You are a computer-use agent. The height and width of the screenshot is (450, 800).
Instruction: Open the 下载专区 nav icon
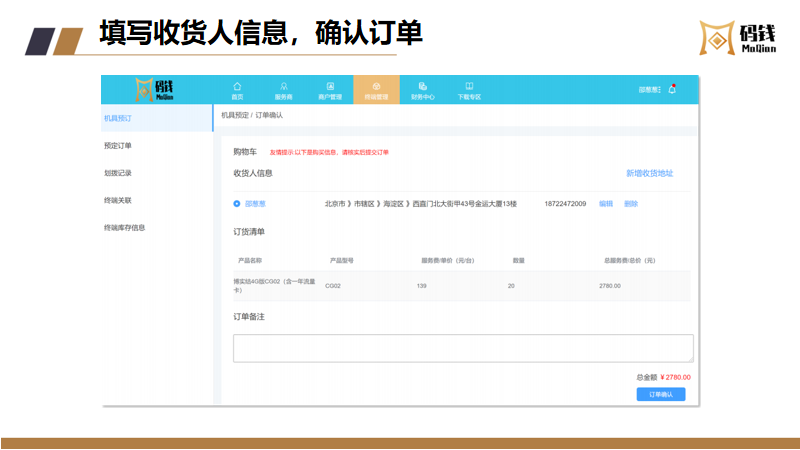coord(469,86)
